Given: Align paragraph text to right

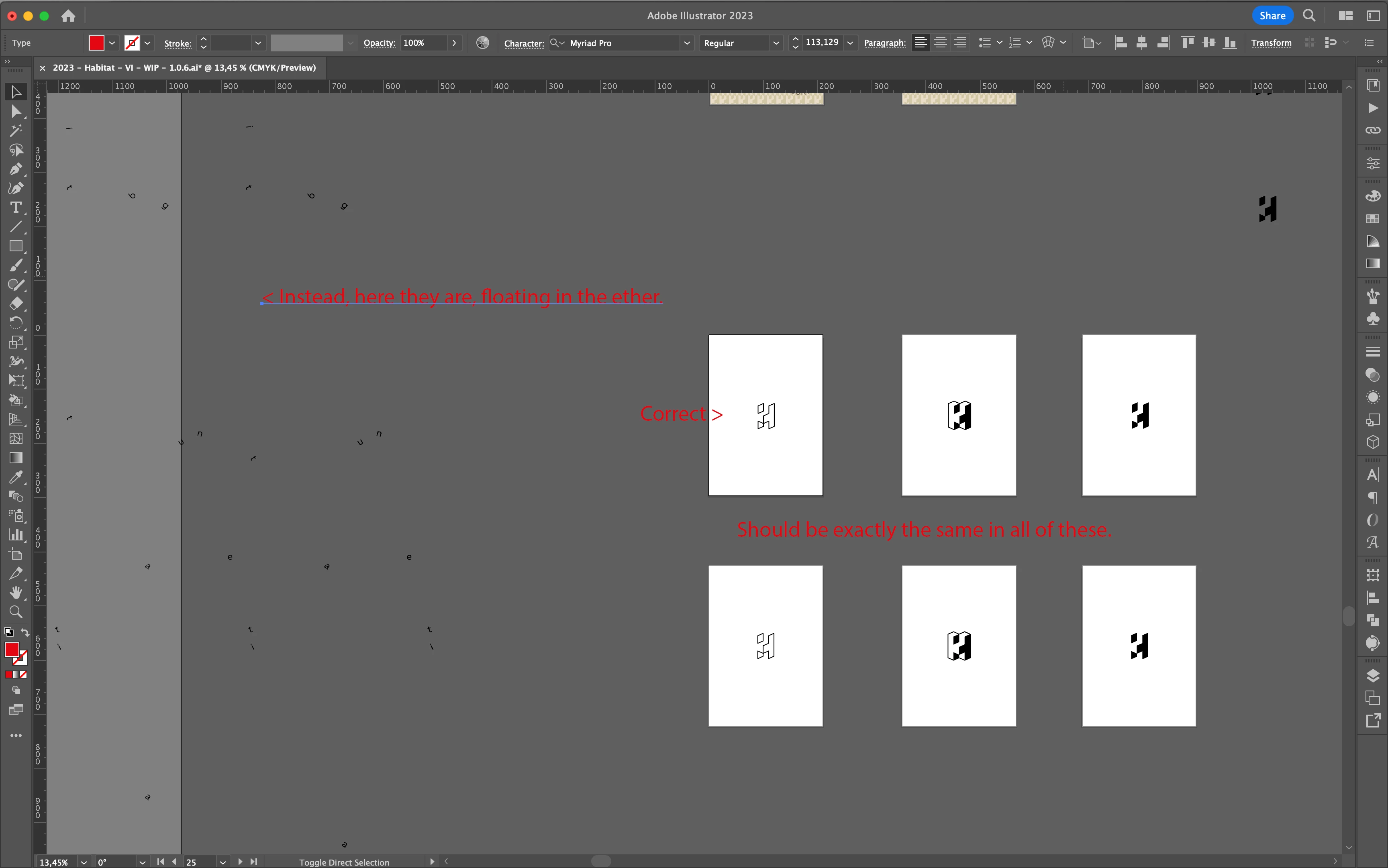Looking at the screenshot, I should pyautogui.click(x=960, y=43).
